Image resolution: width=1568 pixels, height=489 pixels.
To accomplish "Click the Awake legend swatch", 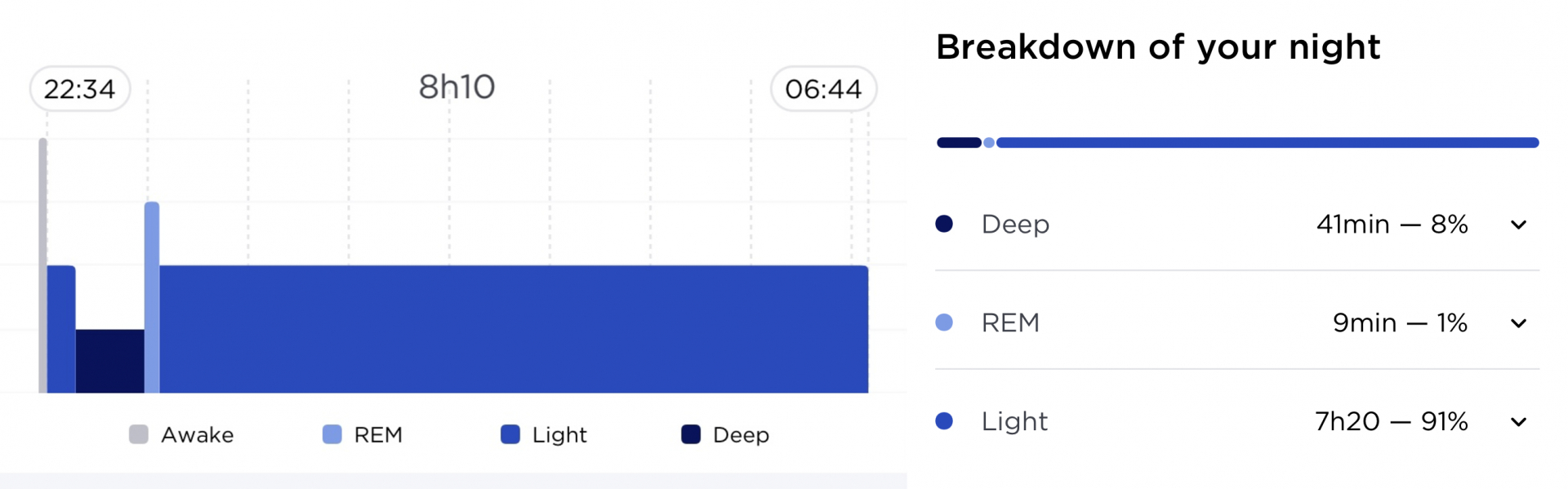I will coord(139,434).
